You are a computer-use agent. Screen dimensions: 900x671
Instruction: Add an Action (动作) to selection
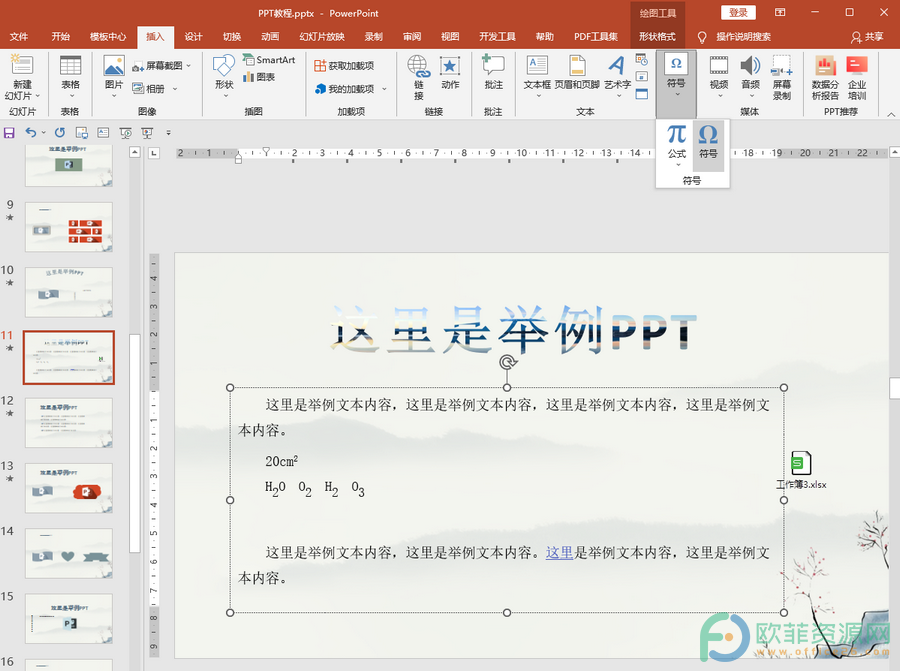pos(450,73)
